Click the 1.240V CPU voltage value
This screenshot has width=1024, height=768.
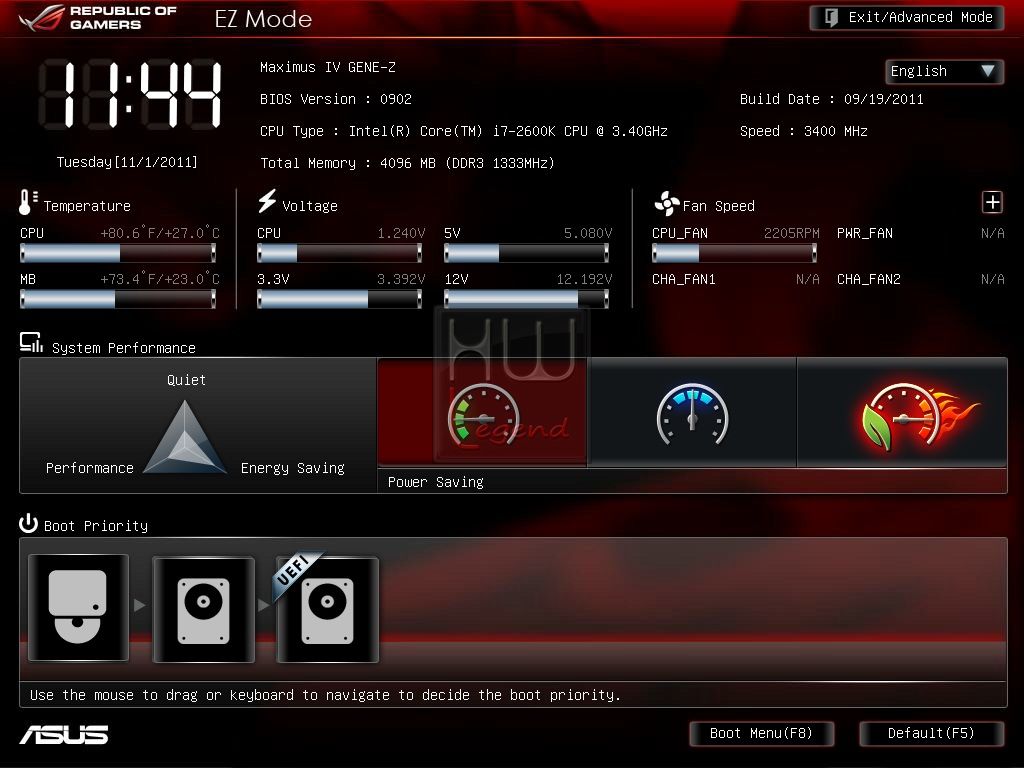(401, 233)
